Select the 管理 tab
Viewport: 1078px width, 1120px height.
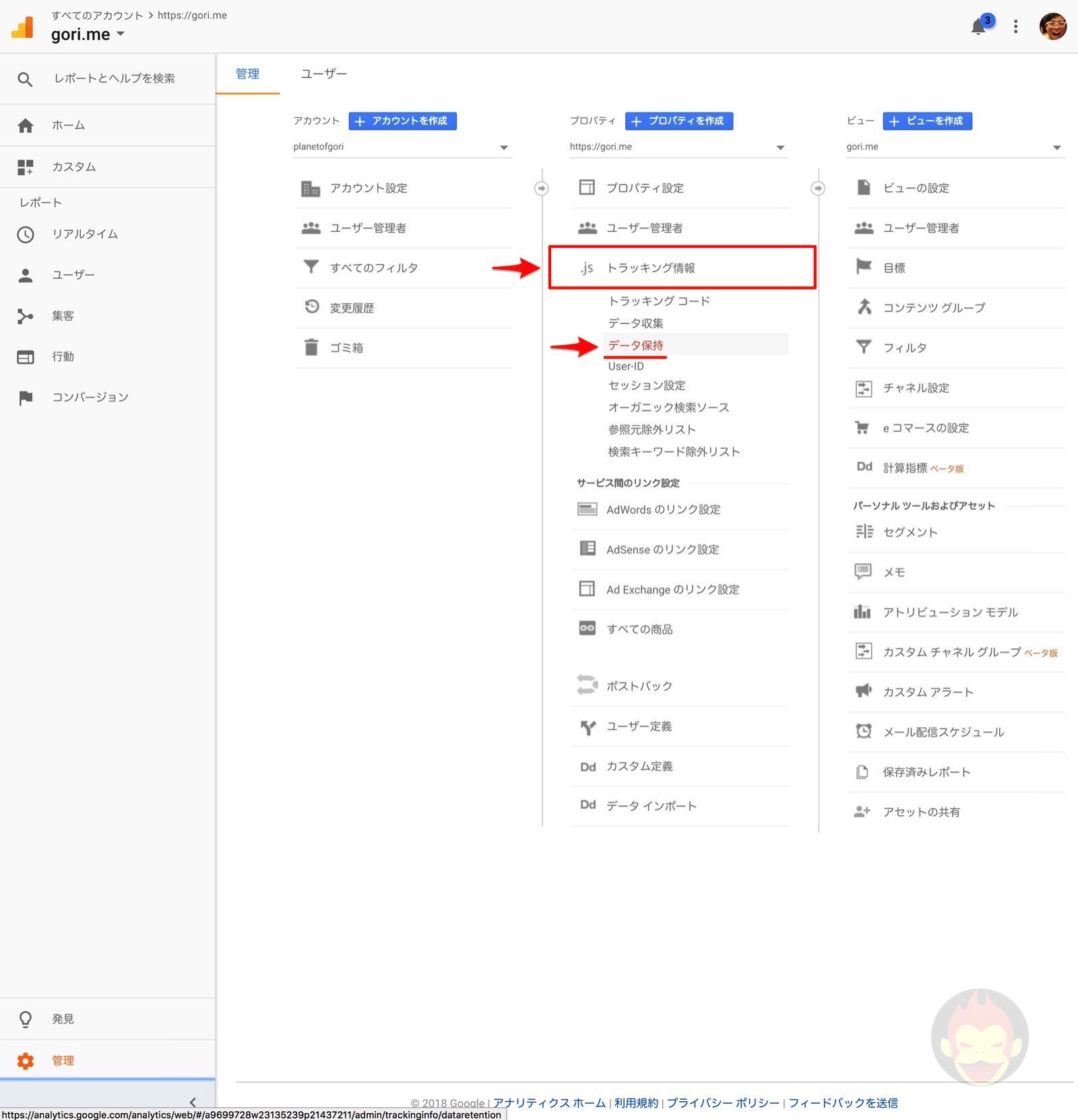[247, 73]
